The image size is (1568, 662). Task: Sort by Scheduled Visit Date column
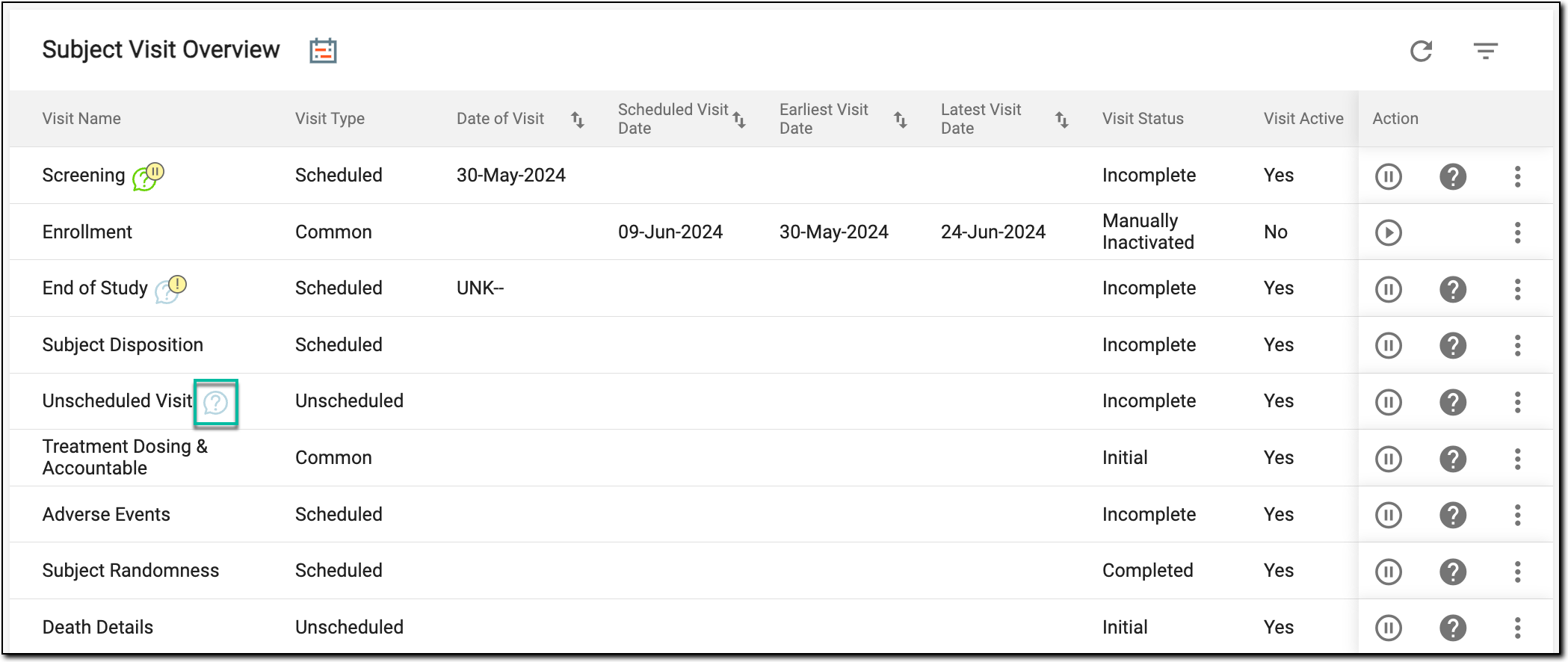pos(738,119)
